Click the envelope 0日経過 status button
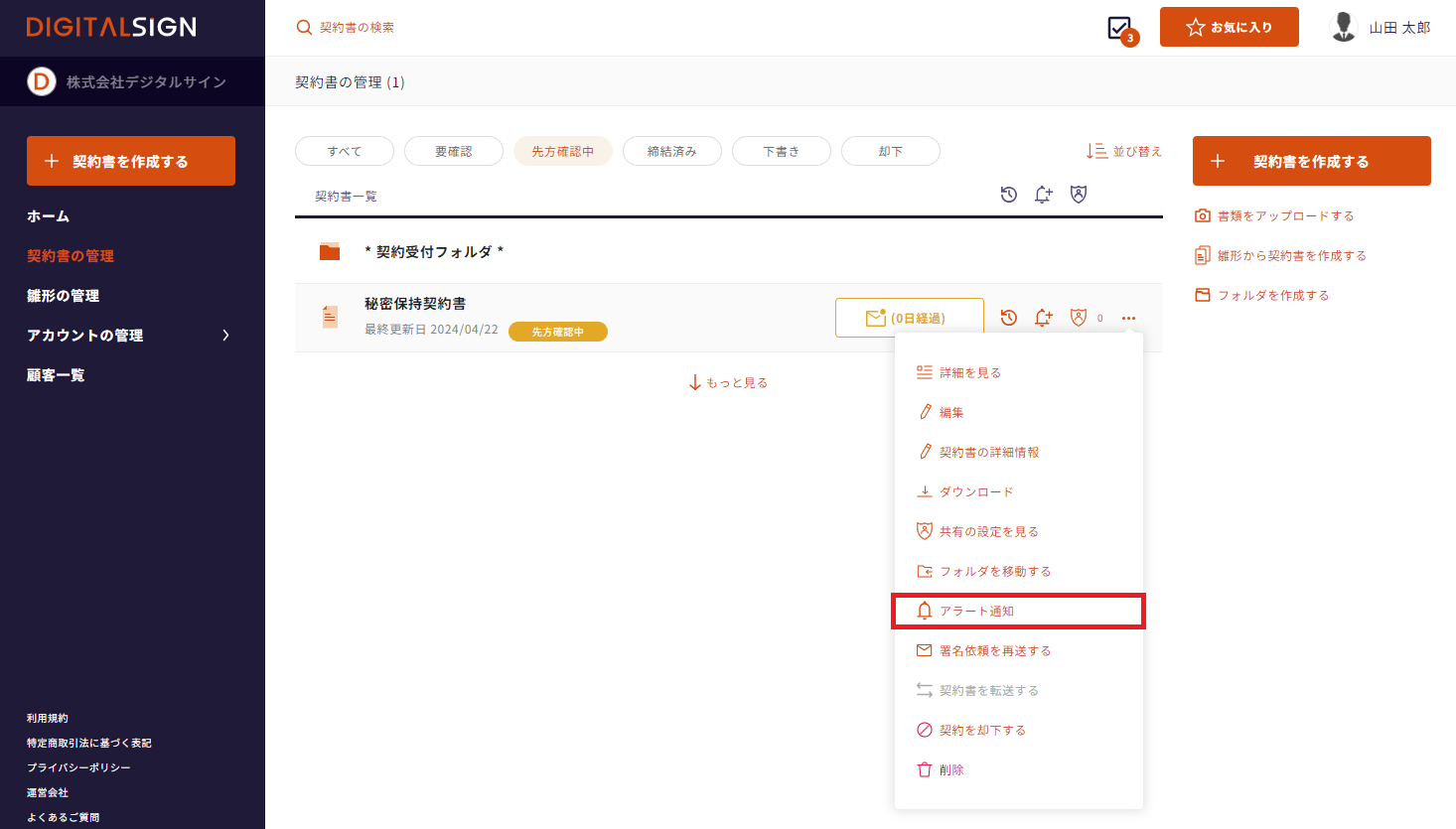 (909, 318)
